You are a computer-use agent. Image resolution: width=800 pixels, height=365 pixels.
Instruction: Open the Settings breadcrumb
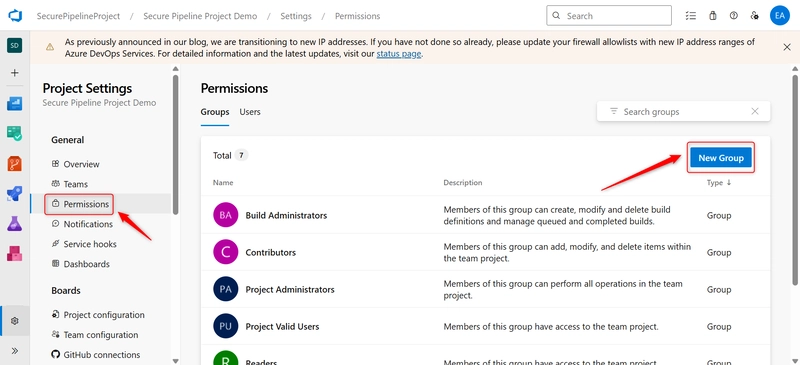296,16
